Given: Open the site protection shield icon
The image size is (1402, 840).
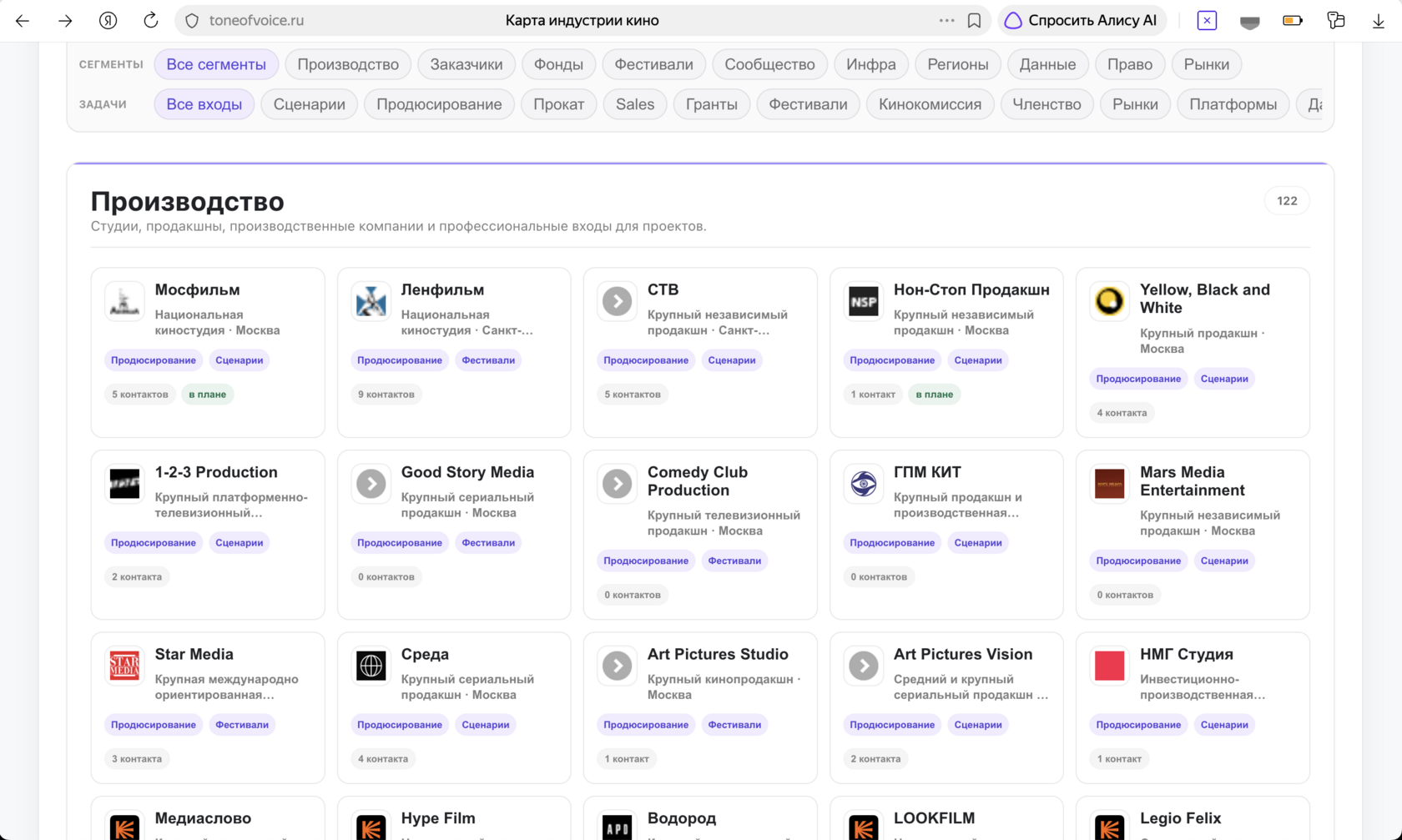Looking at the screenshot, I should pos(192,21).
